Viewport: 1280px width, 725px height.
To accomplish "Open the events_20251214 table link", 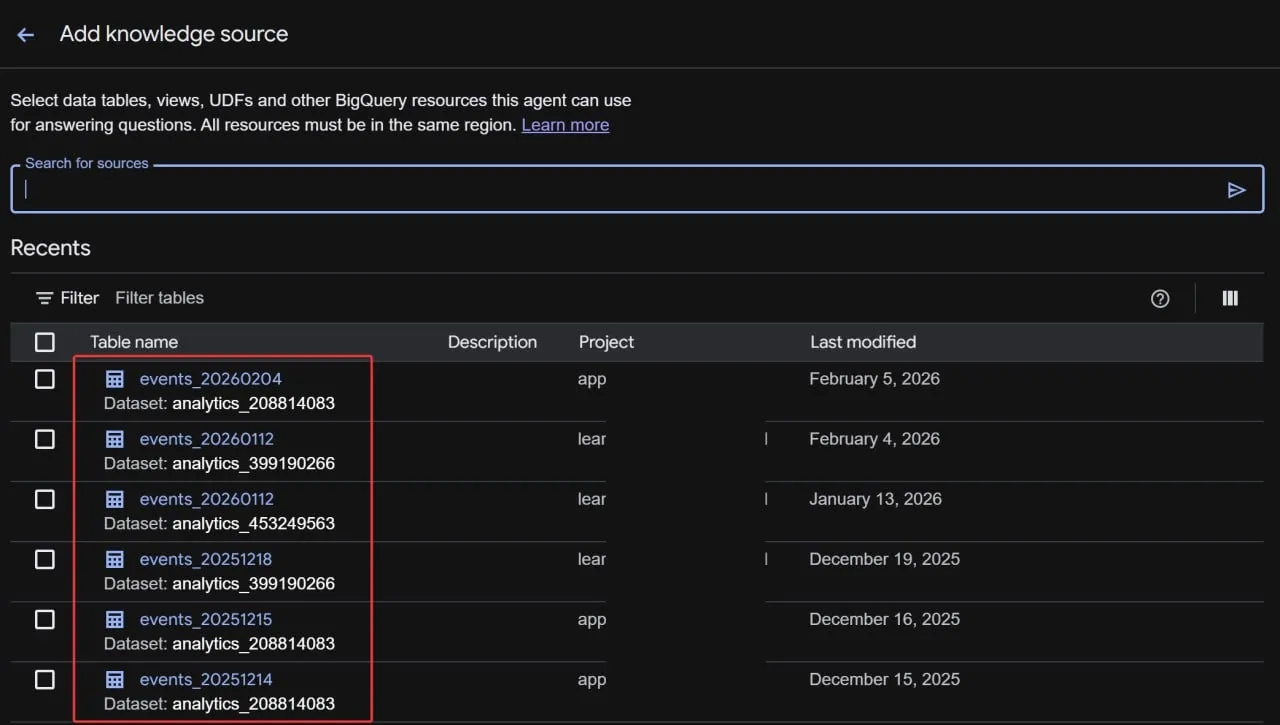I will [206, 679].
